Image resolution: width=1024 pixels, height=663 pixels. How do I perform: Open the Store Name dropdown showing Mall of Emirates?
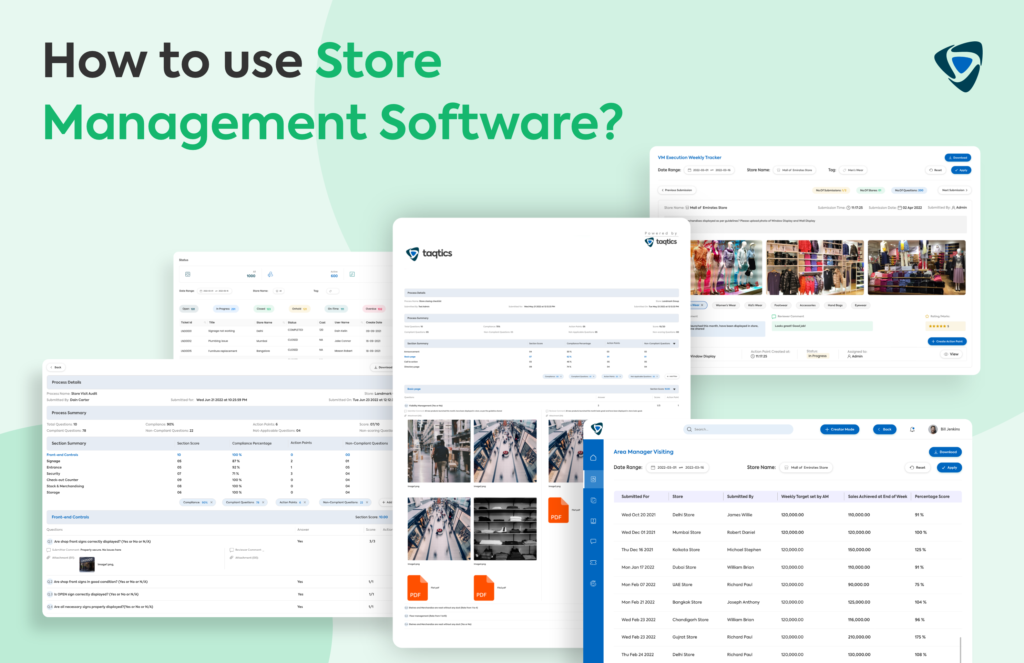pyautogui.click(x=794, y=170)
